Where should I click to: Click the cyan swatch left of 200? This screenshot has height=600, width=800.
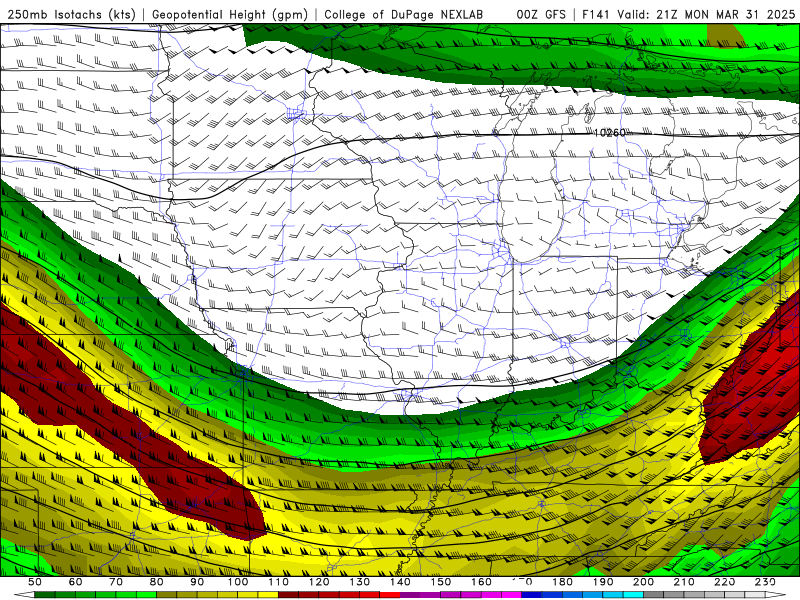[633, 595]
